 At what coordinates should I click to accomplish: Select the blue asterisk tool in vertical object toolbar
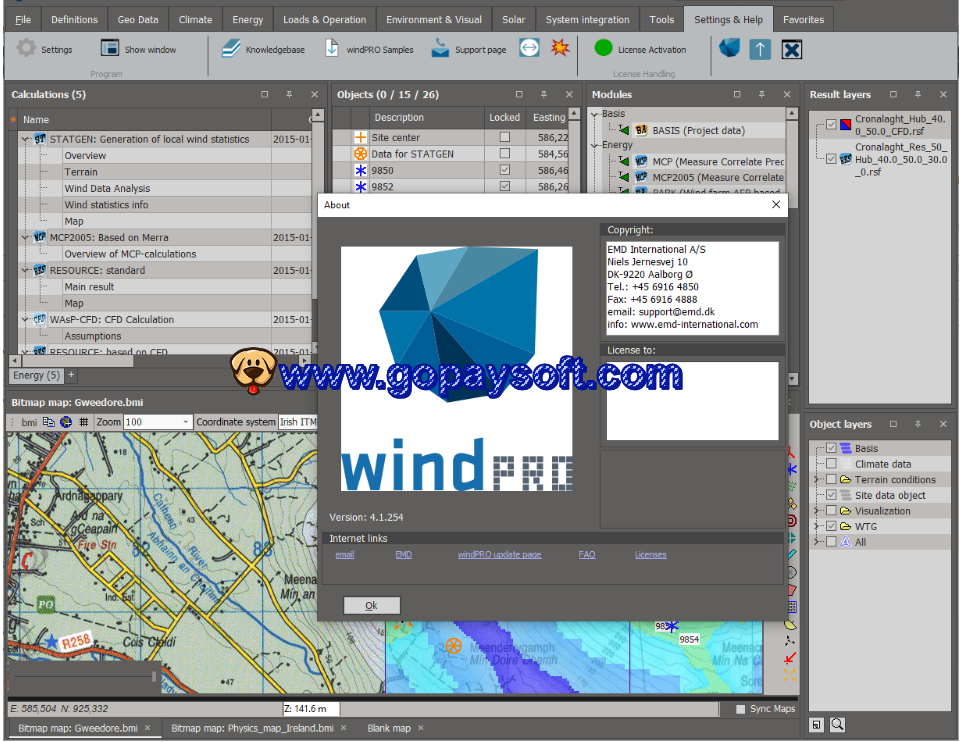click(x=792, y=469)
